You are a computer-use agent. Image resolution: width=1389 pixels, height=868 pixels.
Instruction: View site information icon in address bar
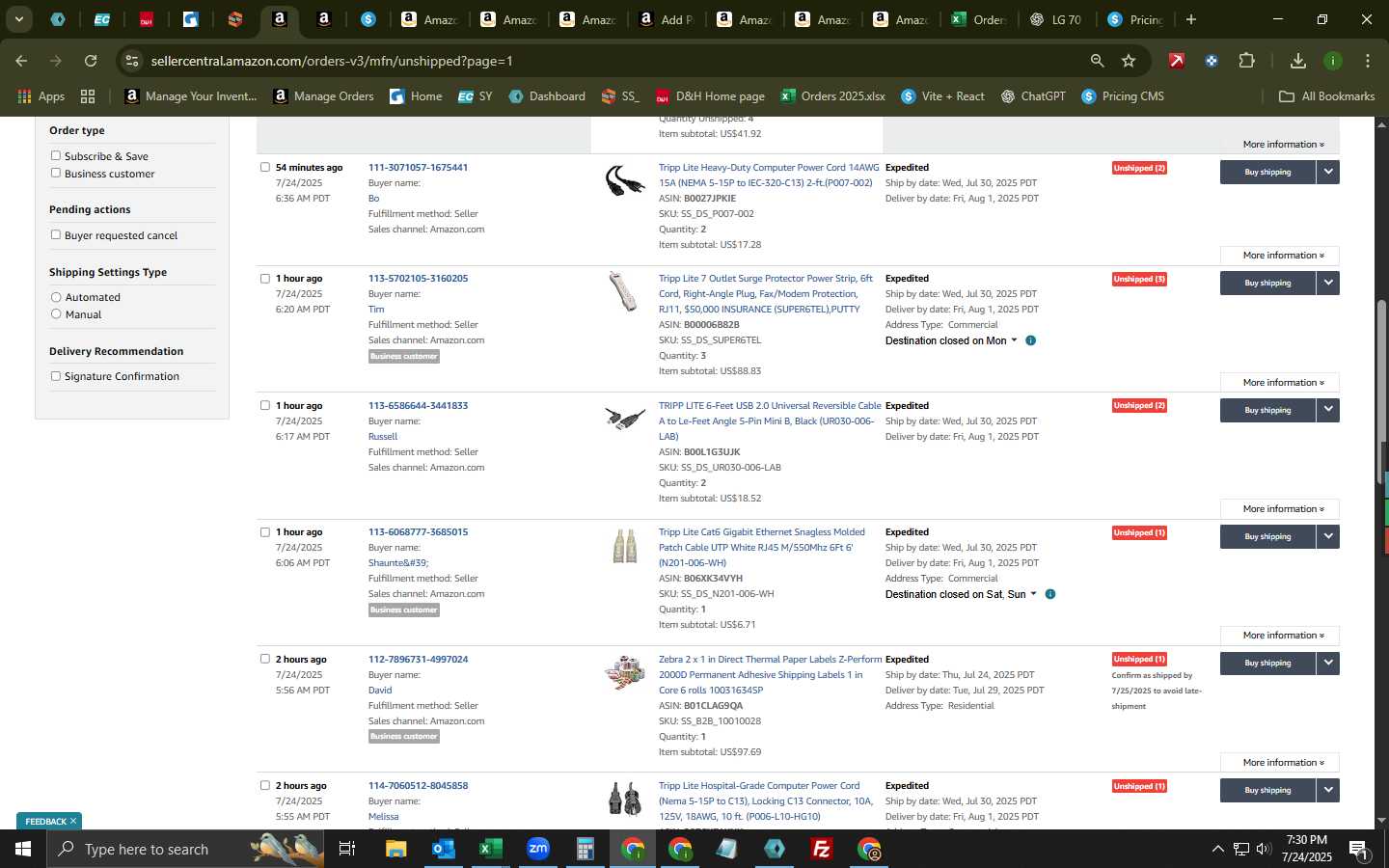pyautogui.click(x=132, y=61)
